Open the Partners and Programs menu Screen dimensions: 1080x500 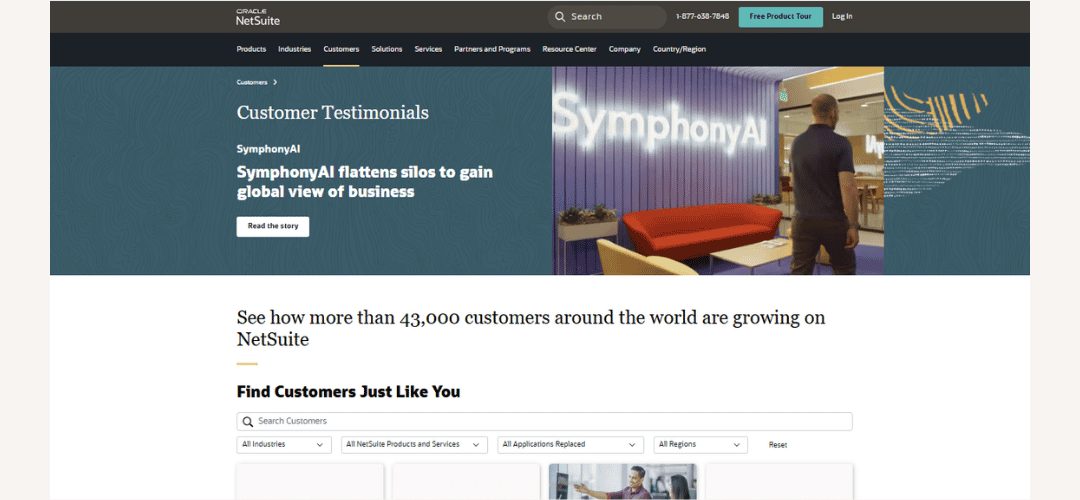tap(492, 49)
